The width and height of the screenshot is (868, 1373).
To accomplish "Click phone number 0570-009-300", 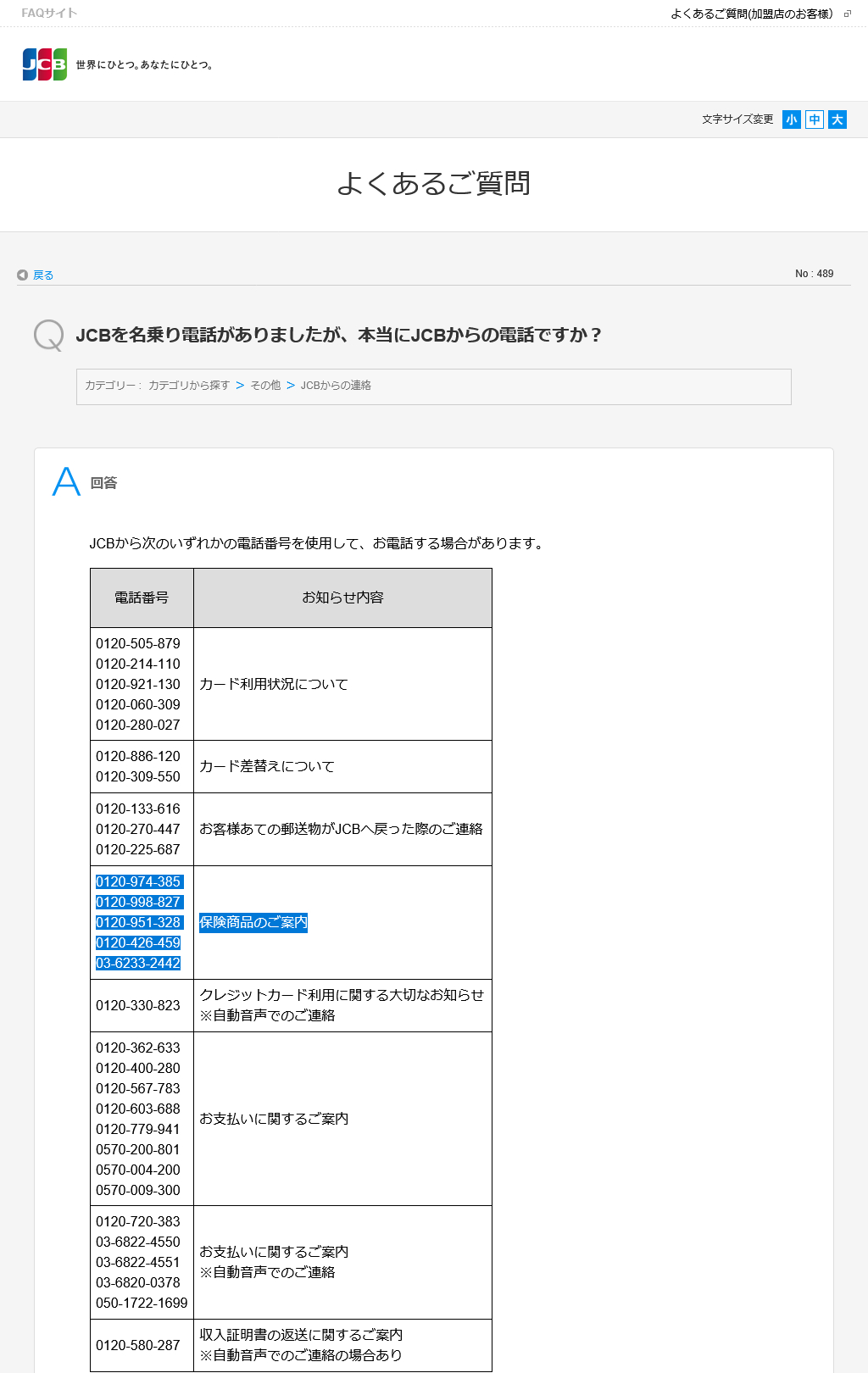I will tap(138, 1190).
